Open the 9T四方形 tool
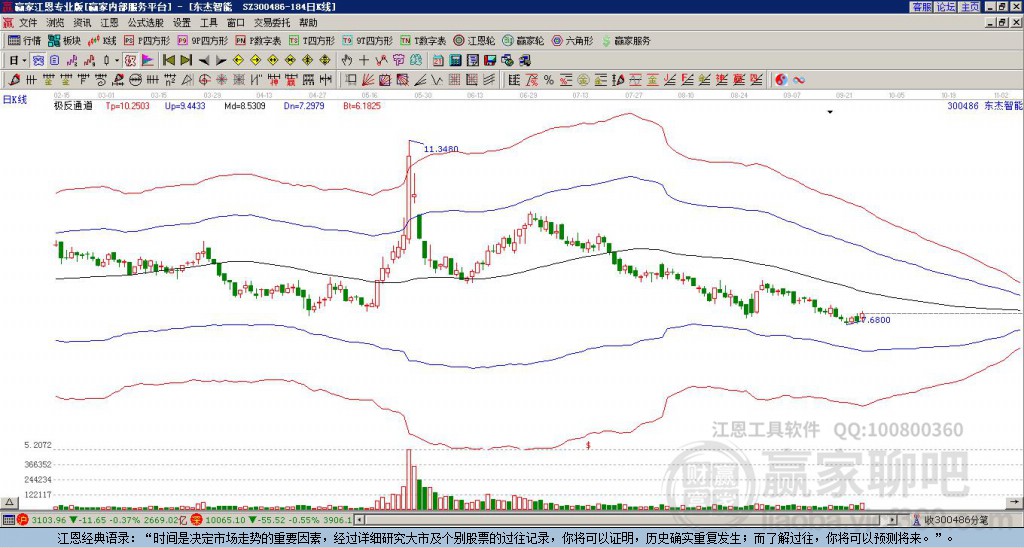 [367, 40]
